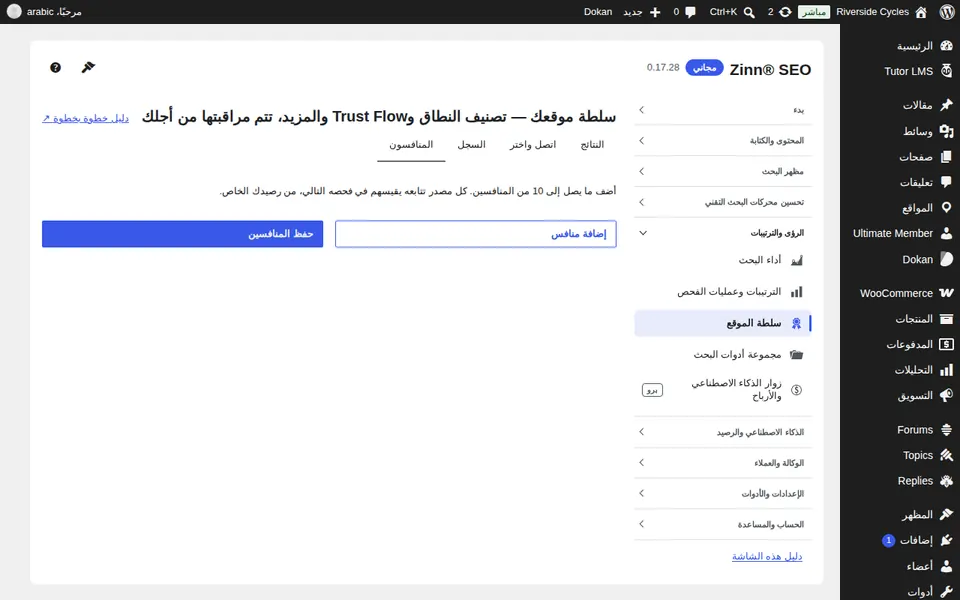Open مجموعة أدوات البحث menu item
960x600 pixels.
[723, 354]
